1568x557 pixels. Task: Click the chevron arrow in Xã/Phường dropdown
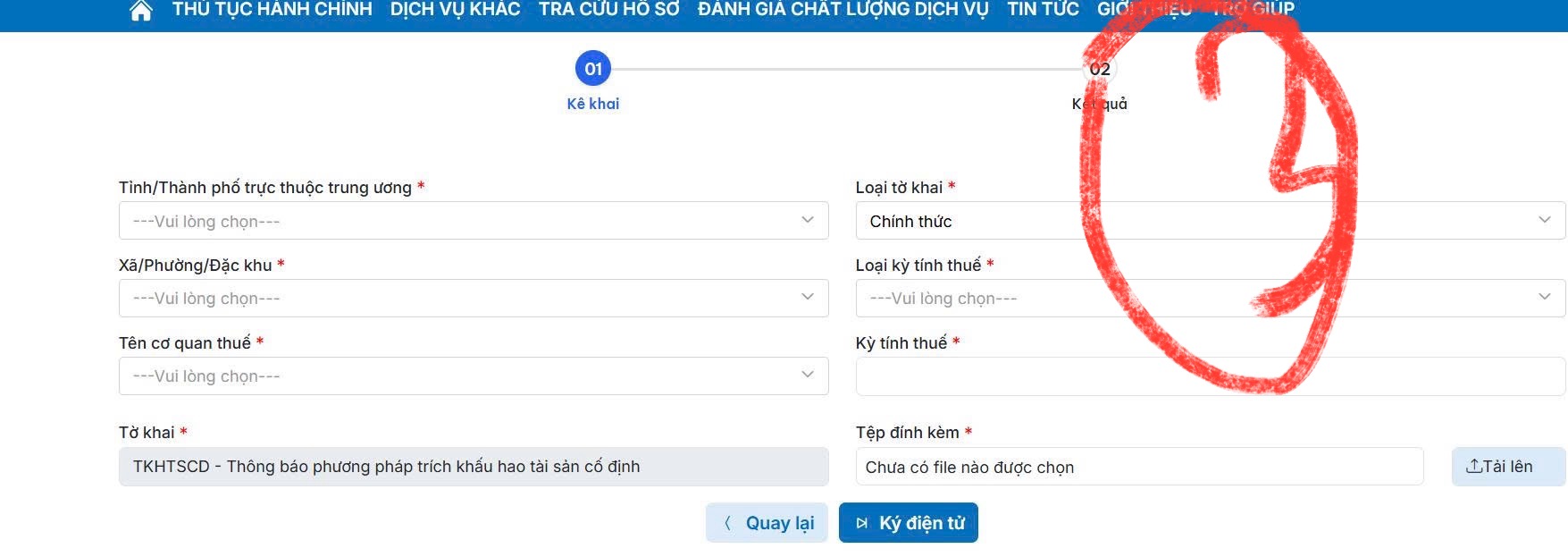click(808, 297)
